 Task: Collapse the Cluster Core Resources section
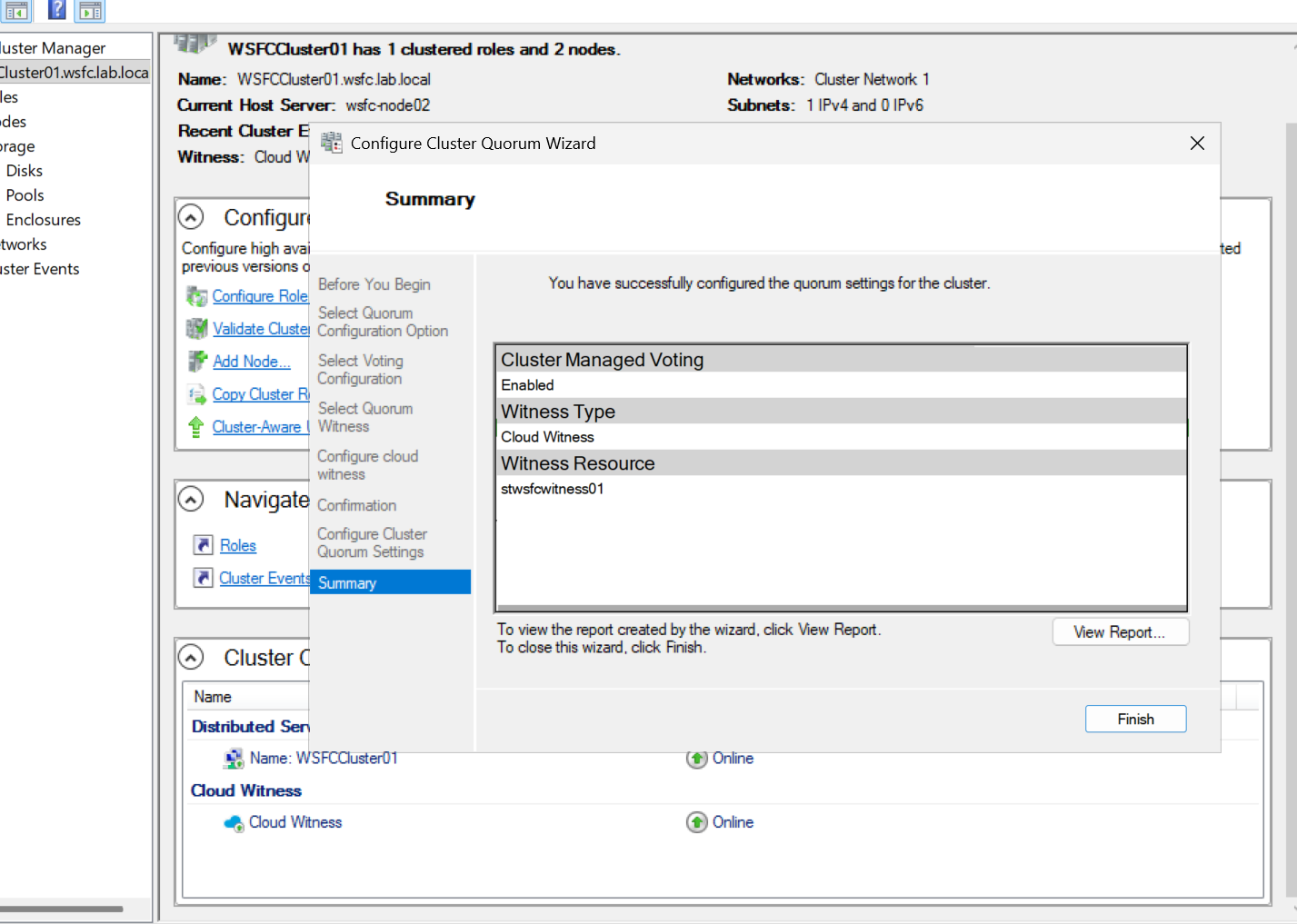191,657
